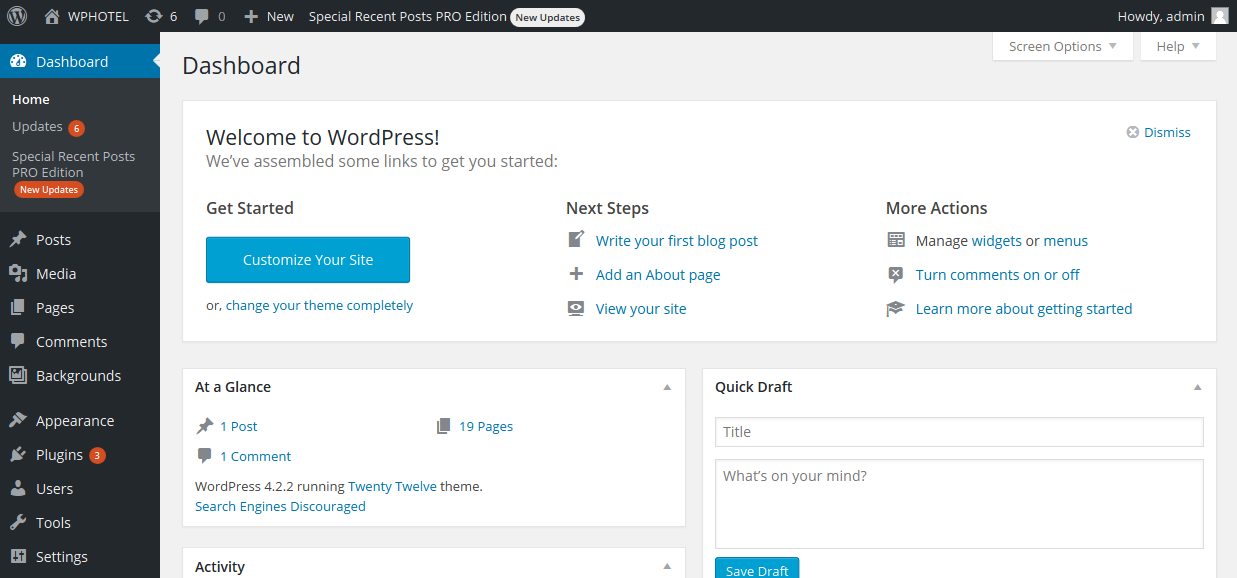Click the pencil icon beside Write first post
Viewport: 1237px width, 578px height.
coord(576,240)
